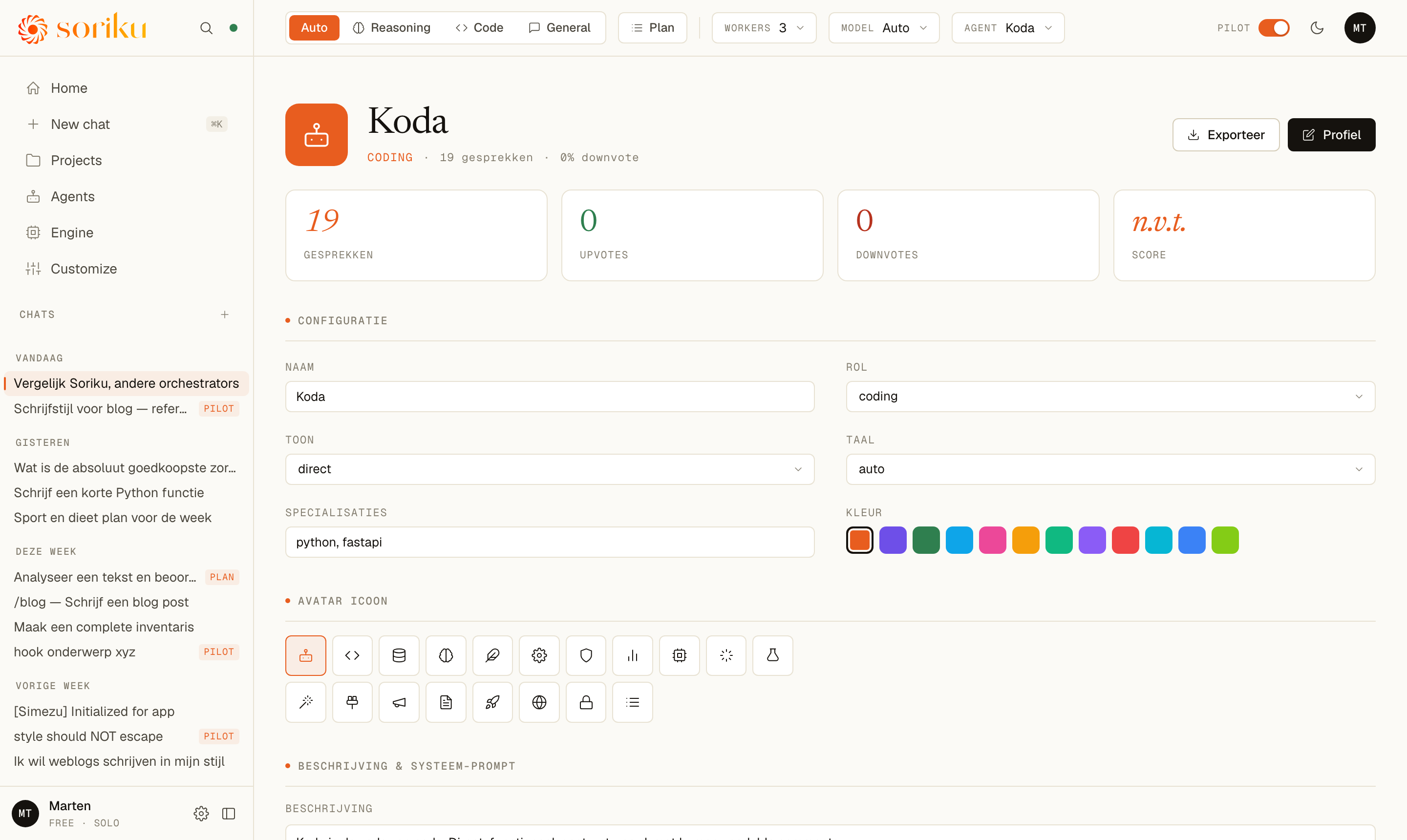Open chat "Maak een complete inventaris"
1407x840 pixels.
point(126,627)
